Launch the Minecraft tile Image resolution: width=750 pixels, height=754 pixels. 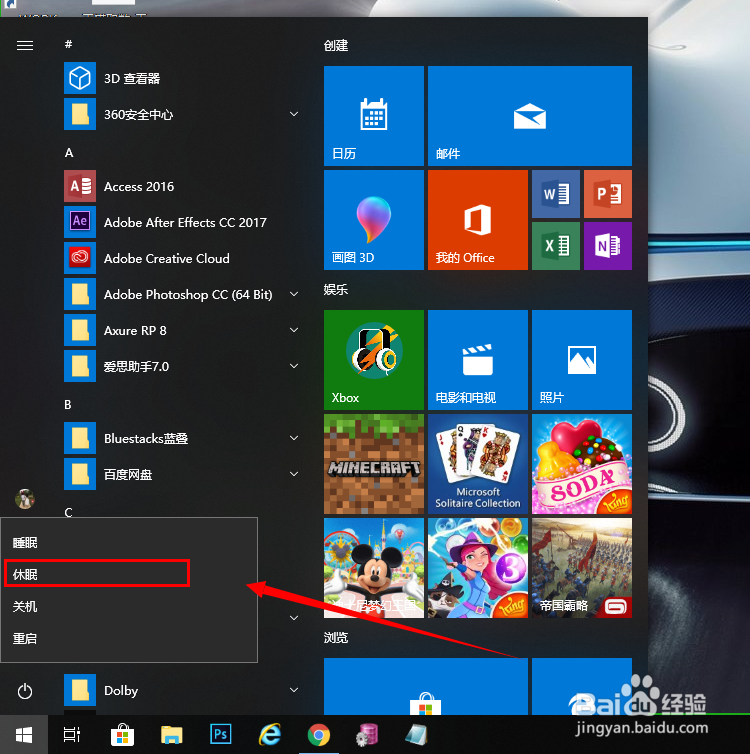(x=374, y=464)
